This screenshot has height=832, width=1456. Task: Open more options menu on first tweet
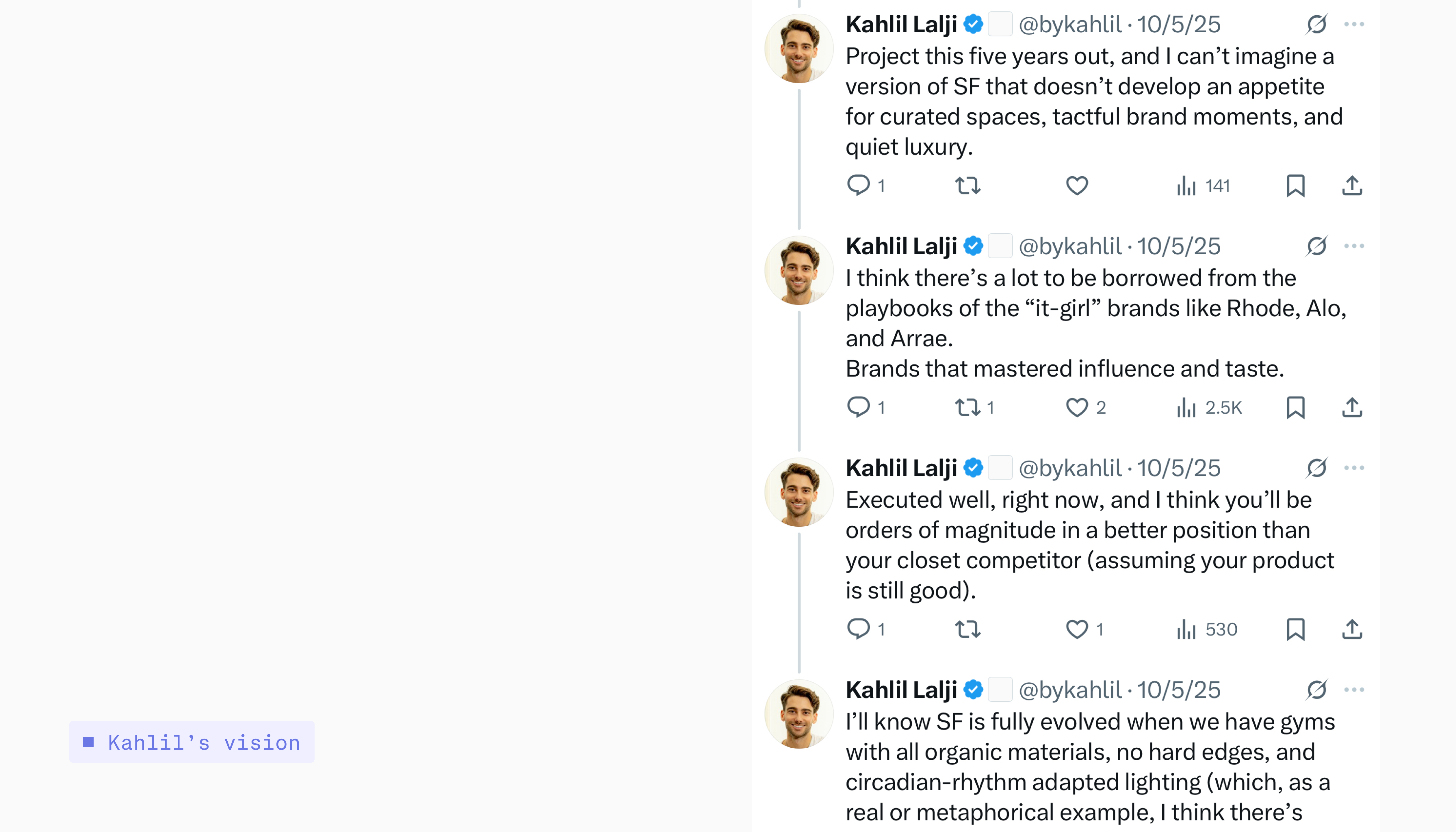coord(1354,25)
